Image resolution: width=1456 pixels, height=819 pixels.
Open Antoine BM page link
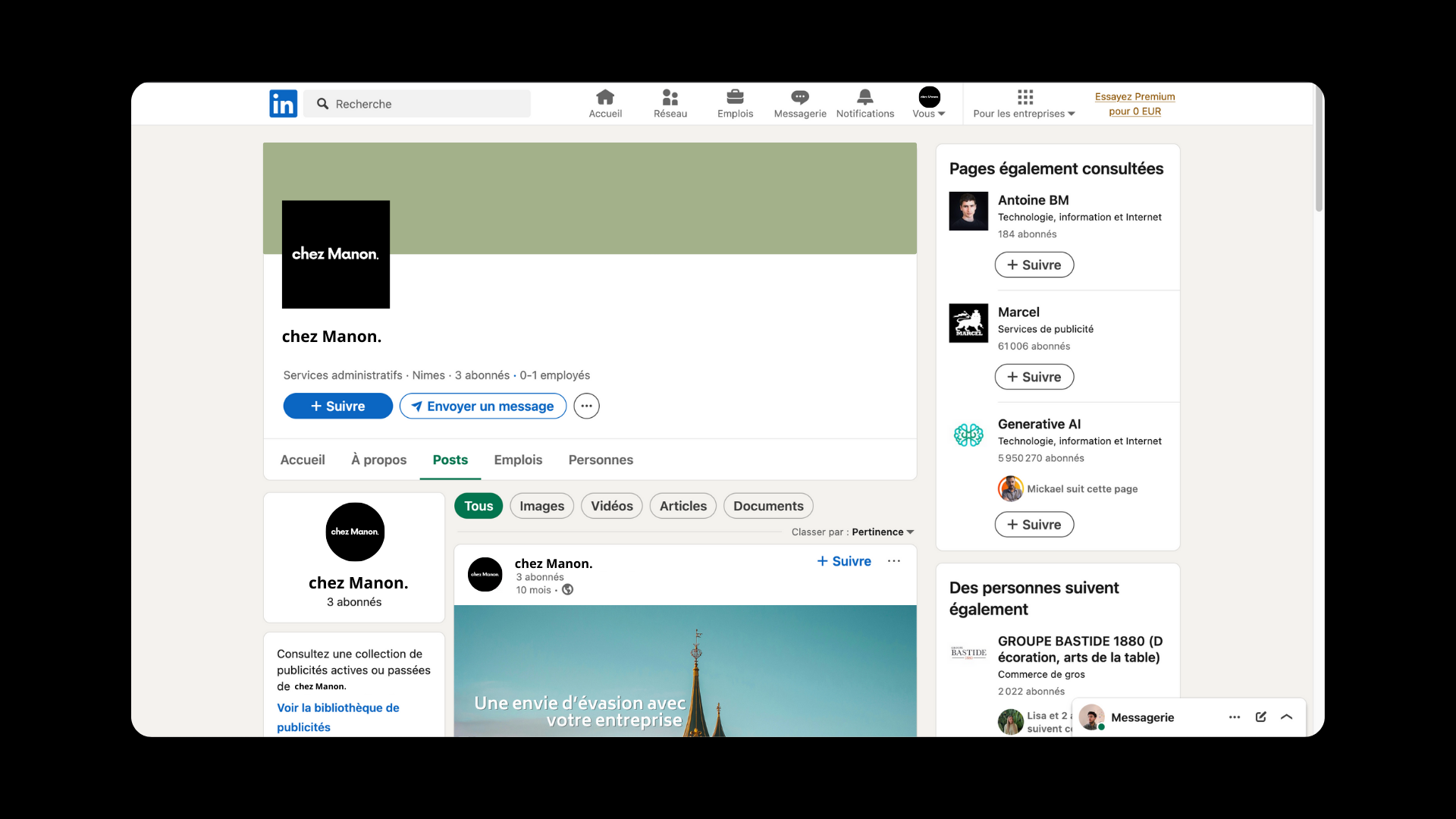1033,200
